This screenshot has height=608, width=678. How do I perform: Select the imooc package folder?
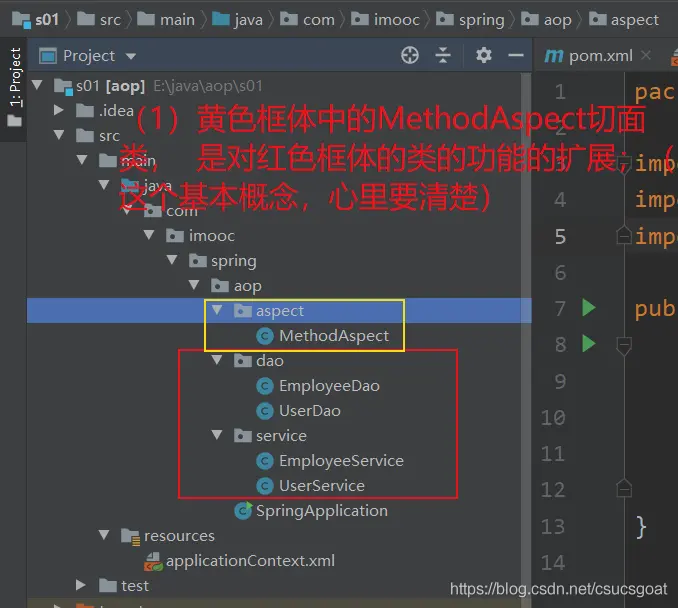click(201, 236)
